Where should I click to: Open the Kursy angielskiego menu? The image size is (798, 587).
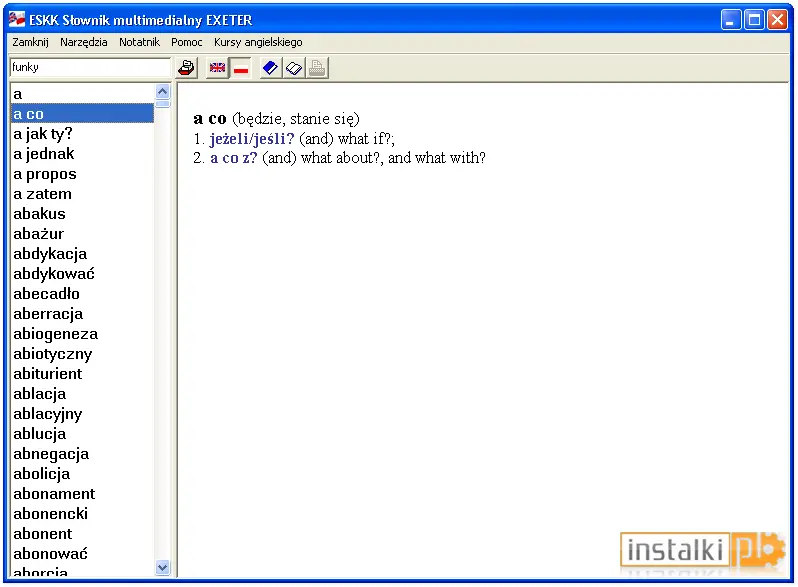click(x=258, y=42)
